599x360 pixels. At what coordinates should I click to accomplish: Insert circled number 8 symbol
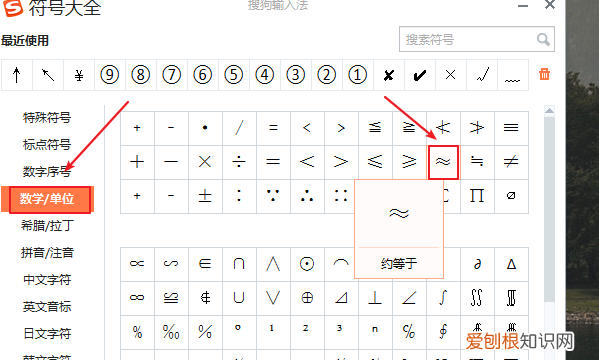[x=141, y=75]
